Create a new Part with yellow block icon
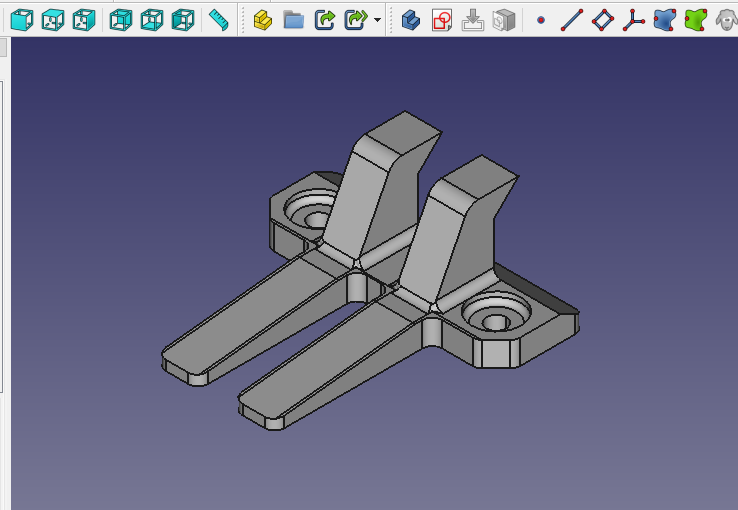 coord(263,19)
